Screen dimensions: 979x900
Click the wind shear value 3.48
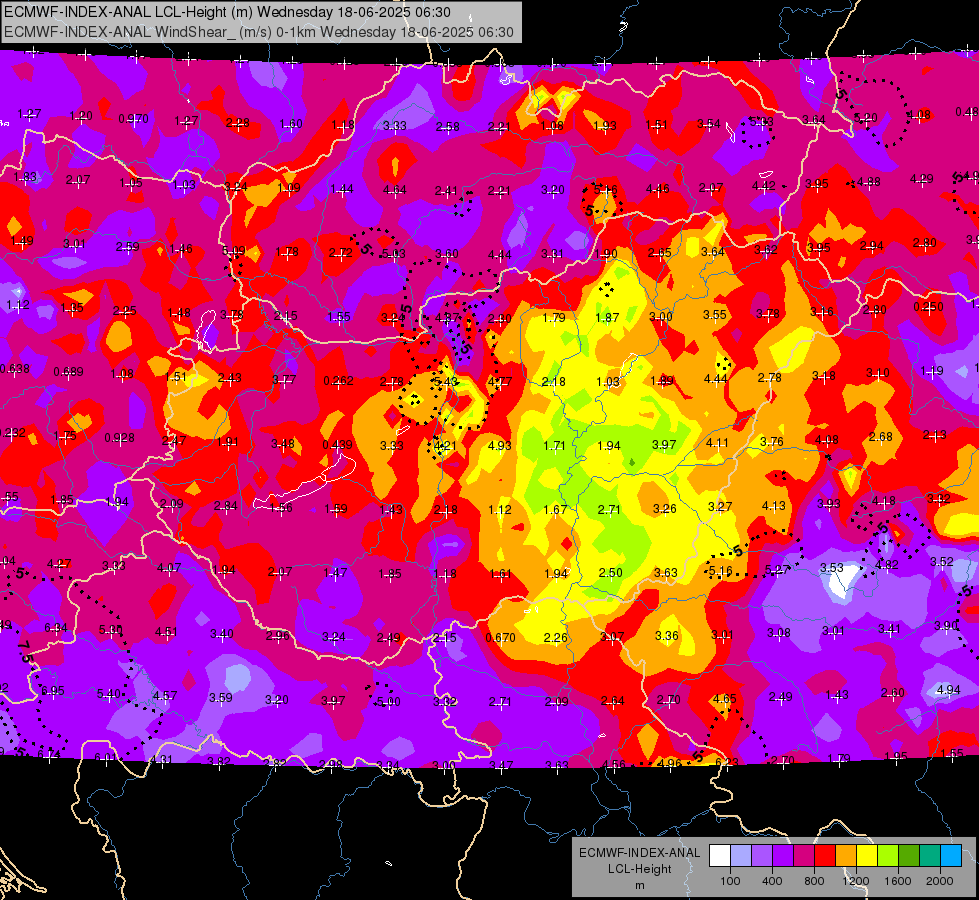point(283,443)
